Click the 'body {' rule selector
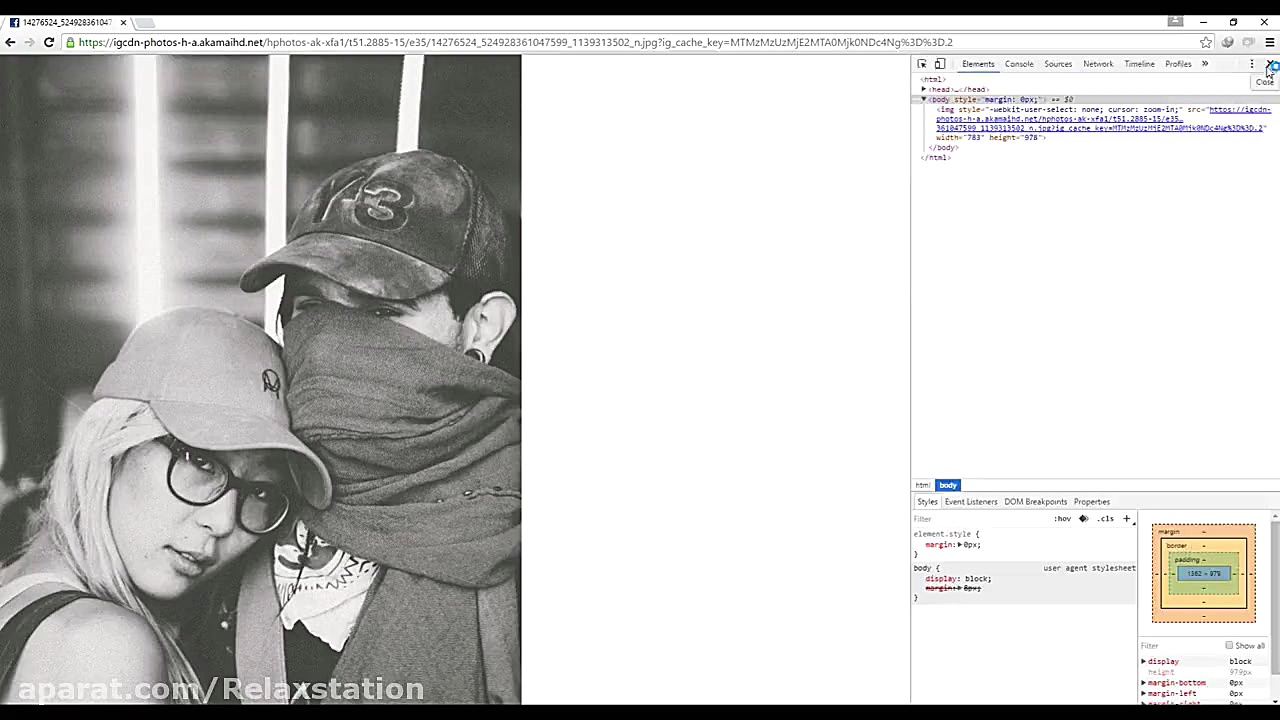This screenshot has height=720, width=1280. 926,568
